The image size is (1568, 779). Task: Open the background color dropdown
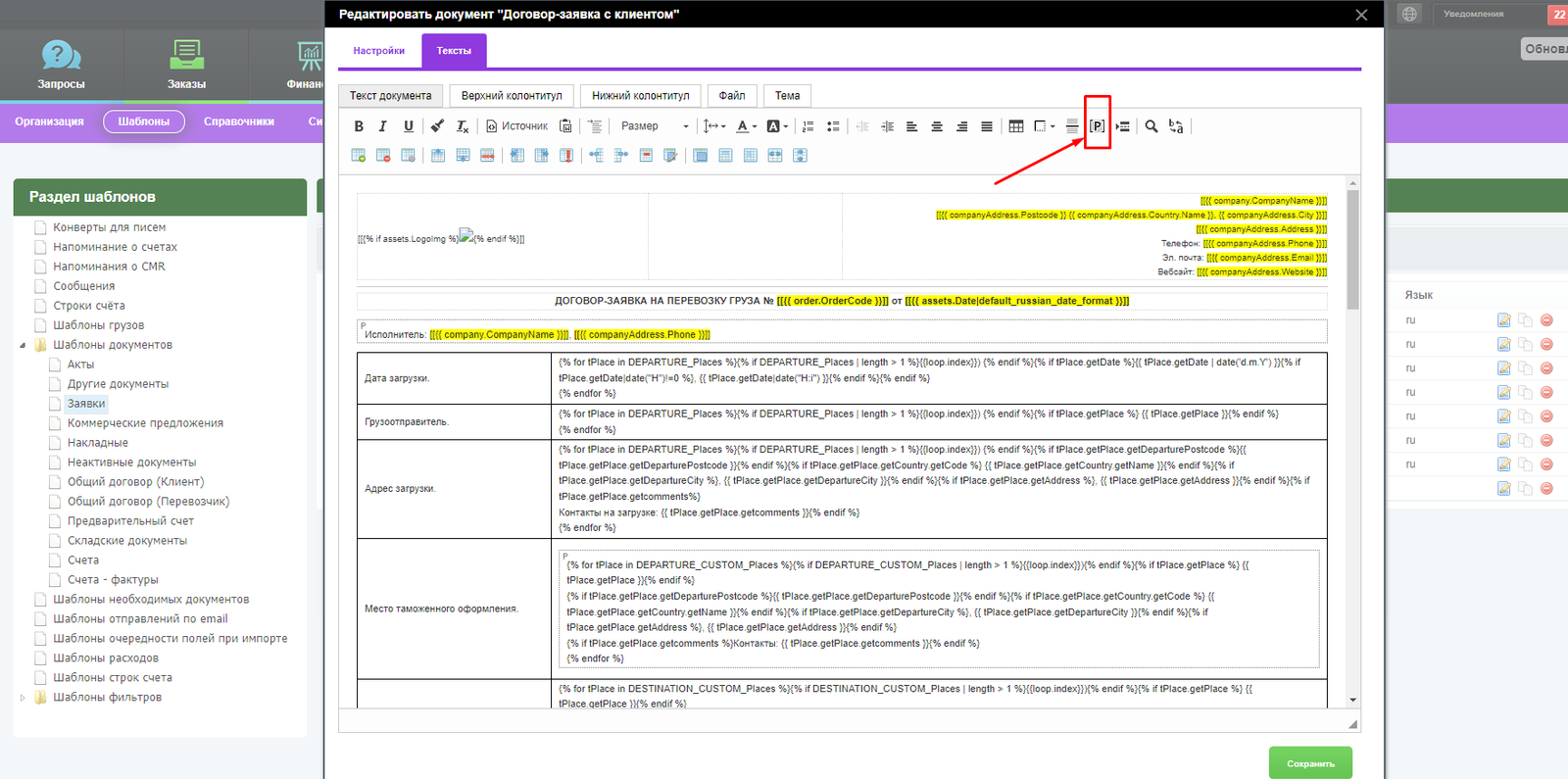(777, 126)
